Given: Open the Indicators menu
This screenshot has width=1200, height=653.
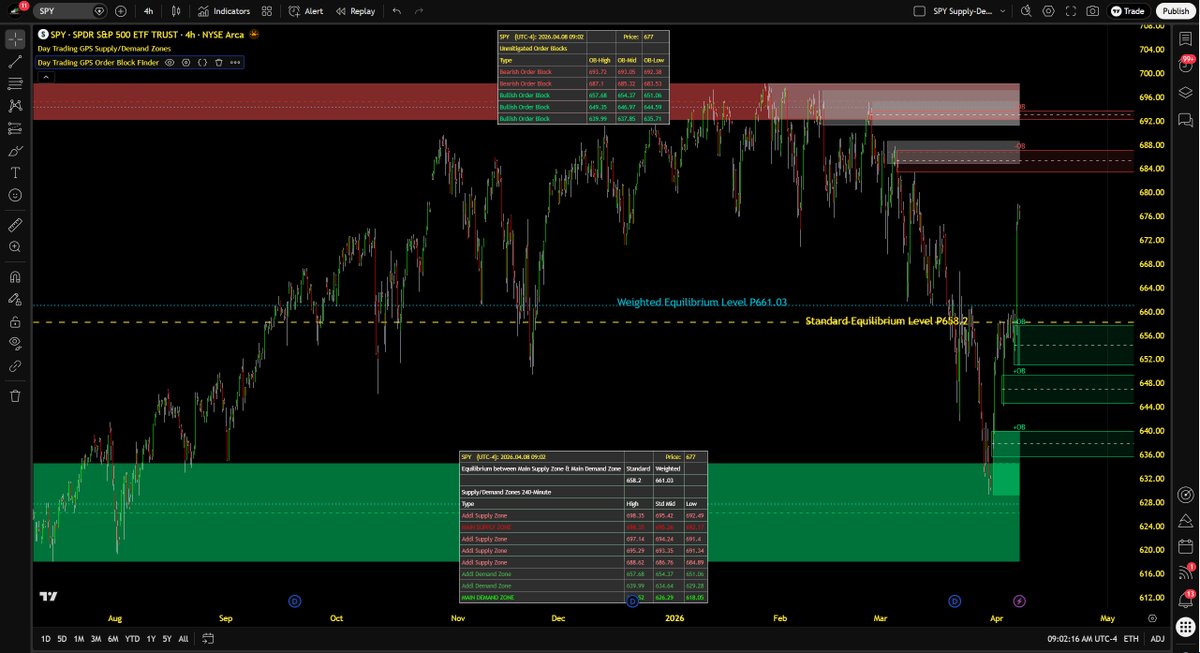Looking at the screenshot, I should click(228, 11).
